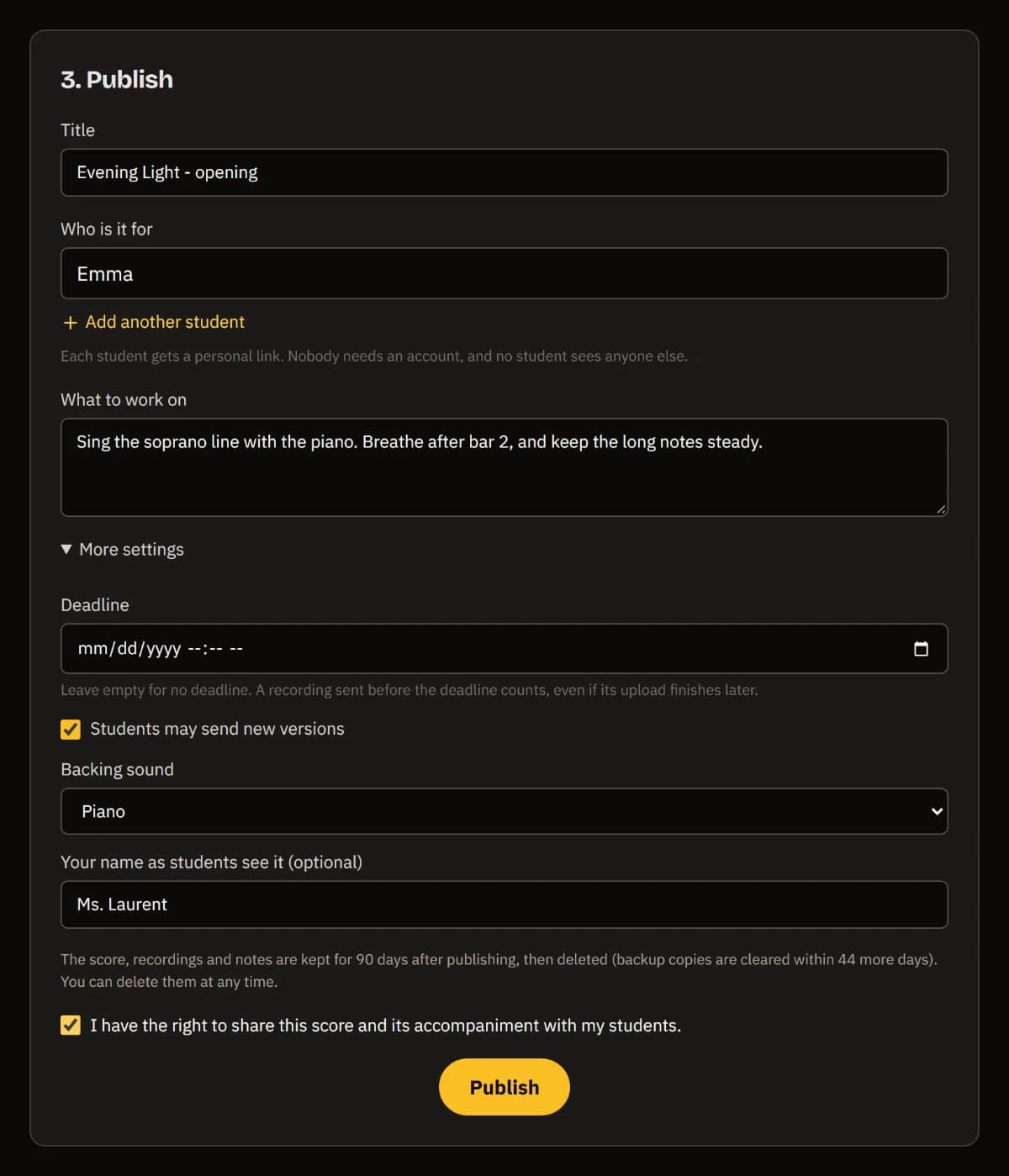The image size is (1009, 1176).
Task: Click the Who is it for Emma field
Action: 504,273
